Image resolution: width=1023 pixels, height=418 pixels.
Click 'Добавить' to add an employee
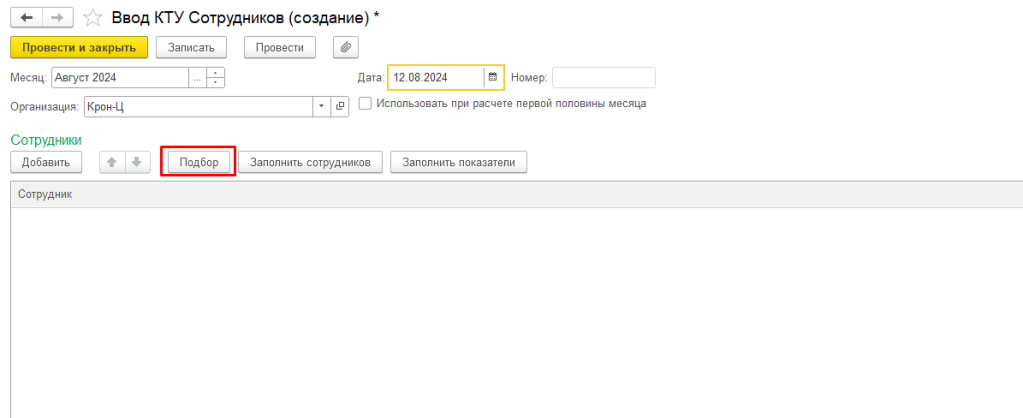[x=46, y=162]
